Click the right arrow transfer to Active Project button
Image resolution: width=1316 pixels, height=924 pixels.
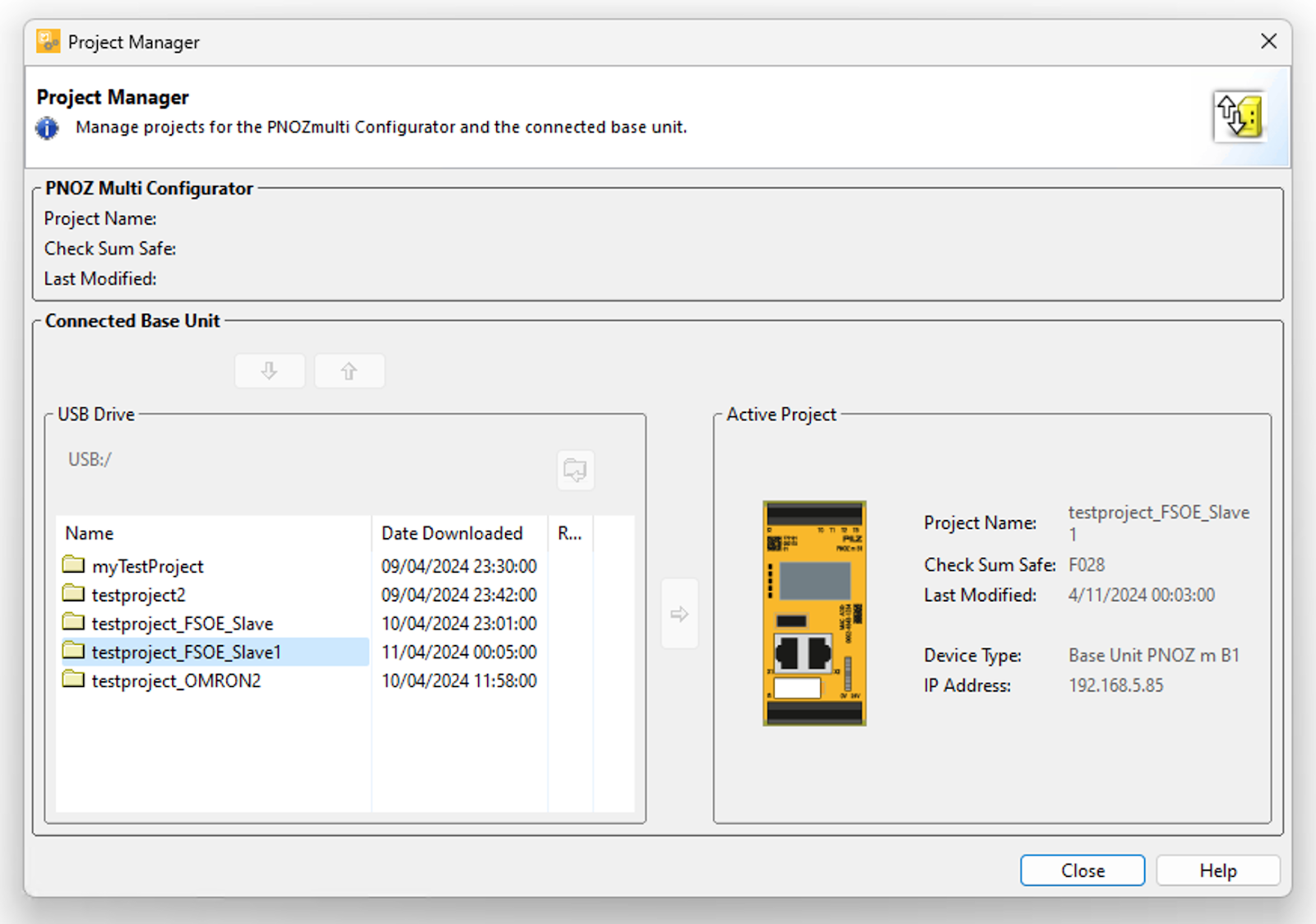point(679,614)
